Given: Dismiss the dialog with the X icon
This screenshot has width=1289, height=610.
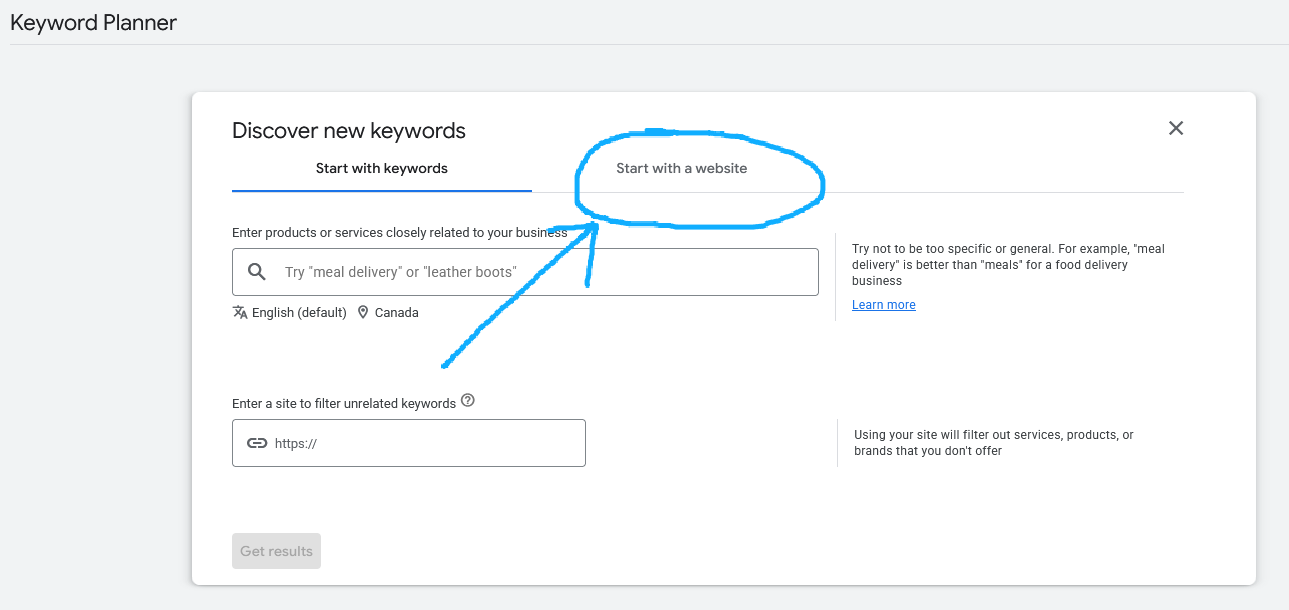Looking at the screenshot, I should pyautogui.click(x=1175, y=128).
